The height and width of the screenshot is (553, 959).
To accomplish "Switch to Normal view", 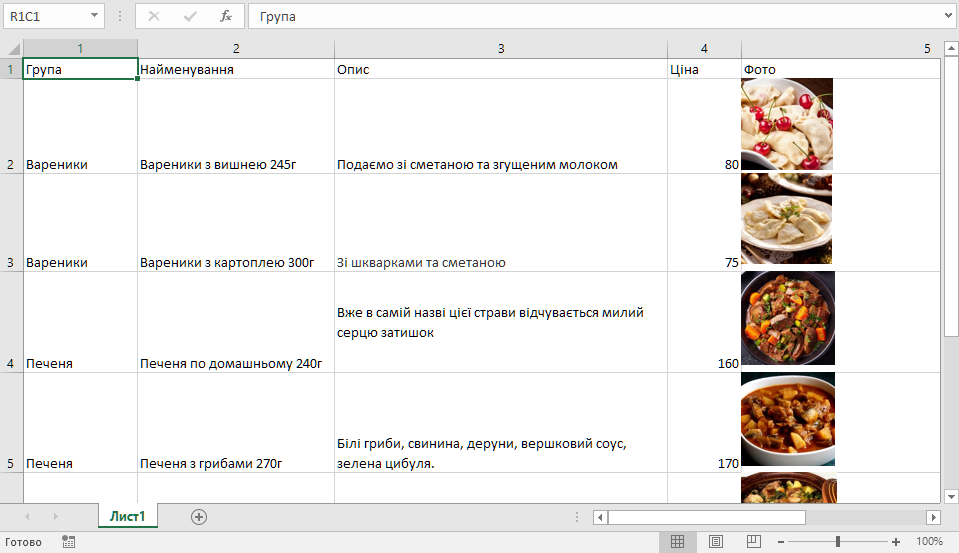I will click(x=677, y=541).
